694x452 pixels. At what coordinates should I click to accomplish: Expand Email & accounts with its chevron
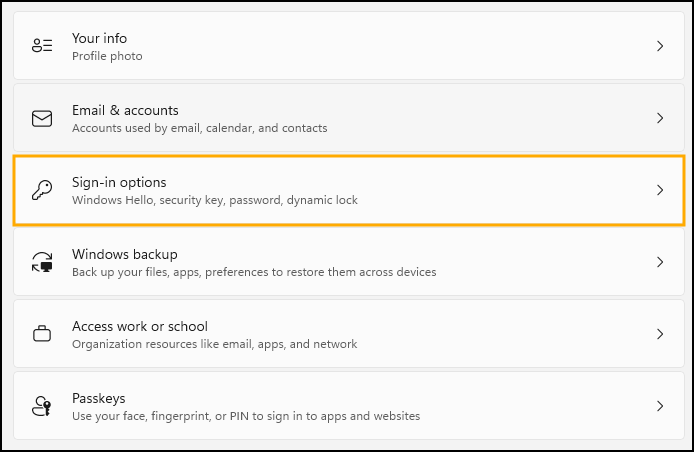tap(659, 118)
